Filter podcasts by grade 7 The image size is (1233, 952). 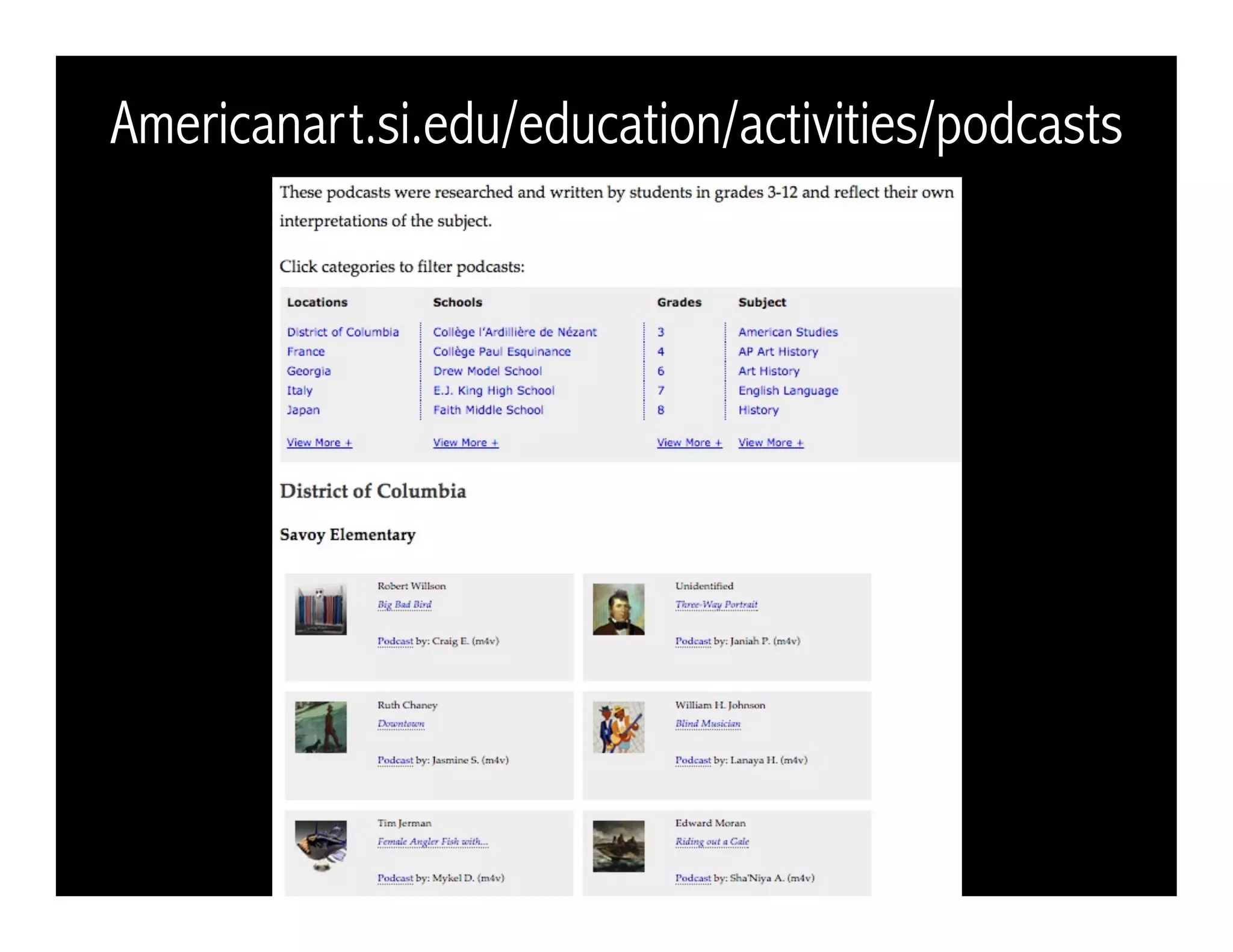click(660, 391)
